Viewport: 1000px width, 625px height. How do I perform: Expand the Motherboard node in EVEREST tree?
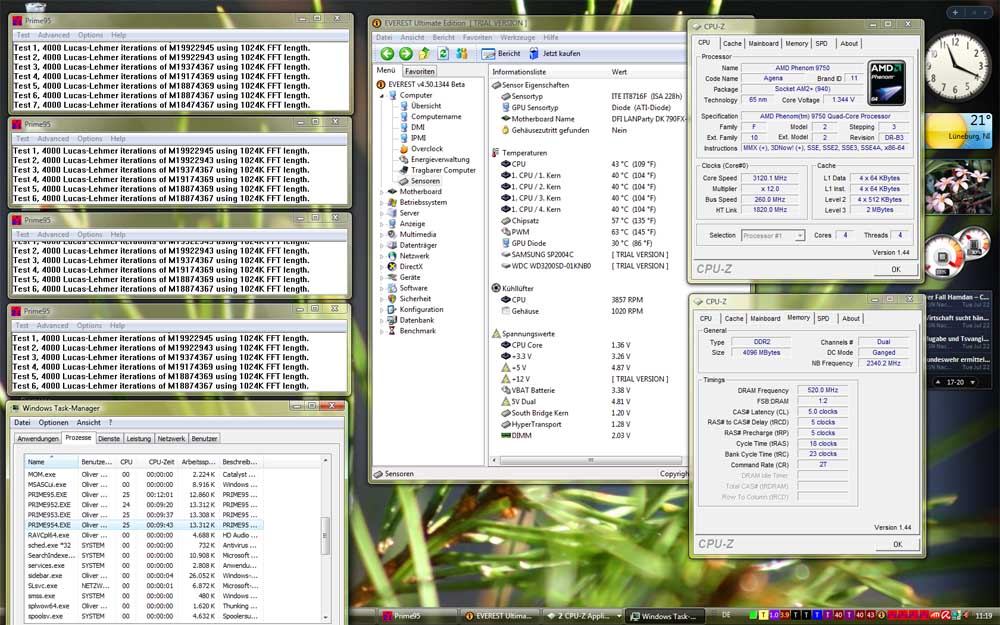tap(382, 192)
